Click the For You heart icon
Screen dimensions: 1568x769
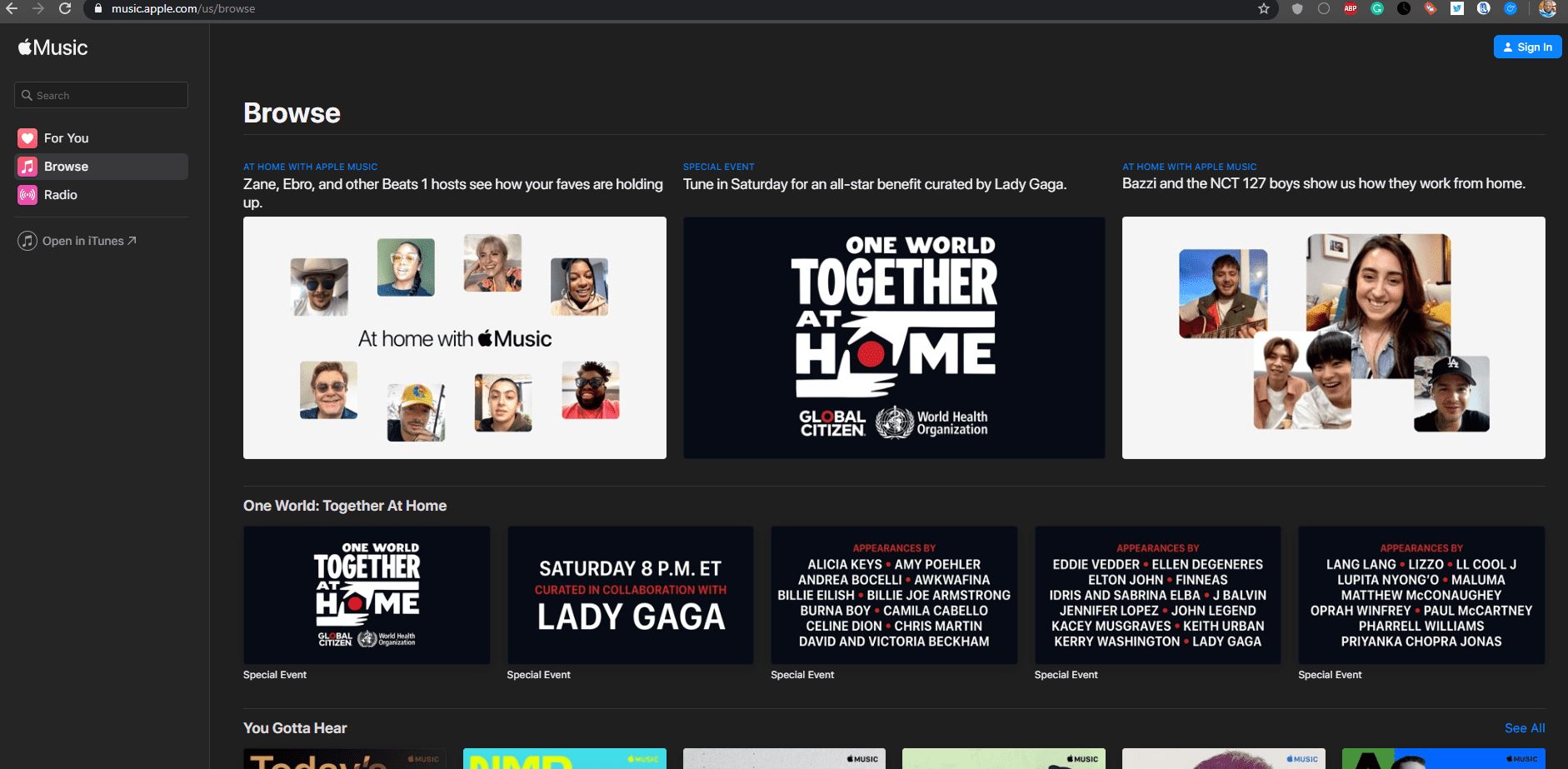coord(27,138)
